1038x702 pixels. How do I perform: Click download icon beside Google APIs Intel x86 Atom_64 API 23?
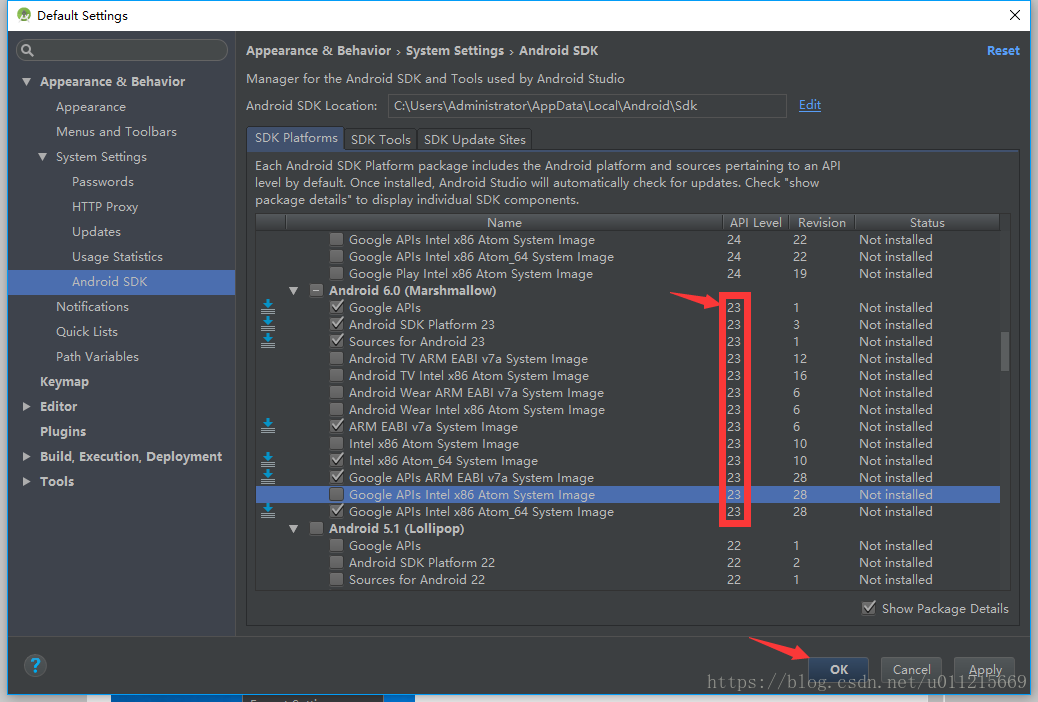pyautogui.click(x=267, y=511)
